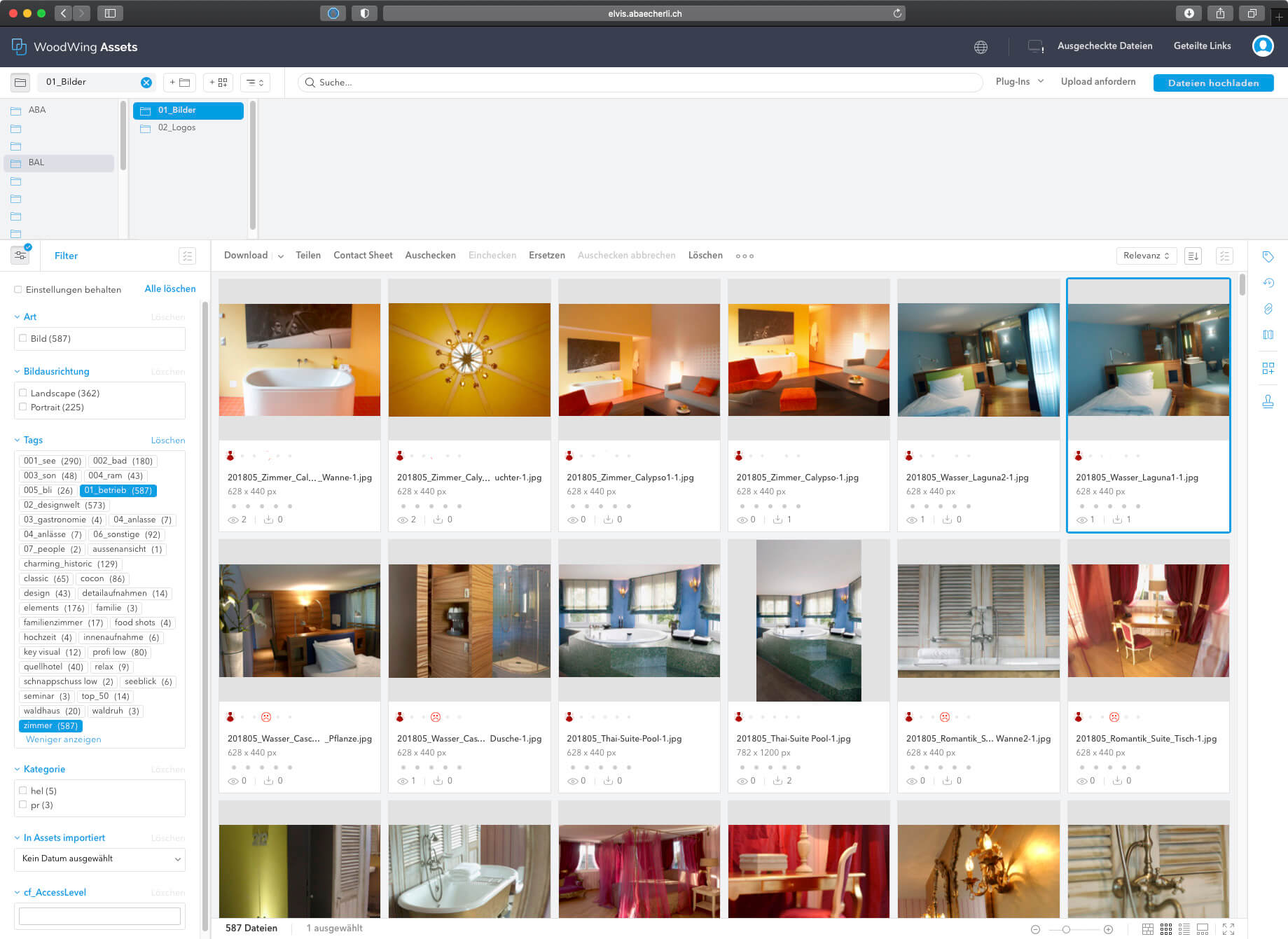Click the zoom out minus icon

point(1035,929)
